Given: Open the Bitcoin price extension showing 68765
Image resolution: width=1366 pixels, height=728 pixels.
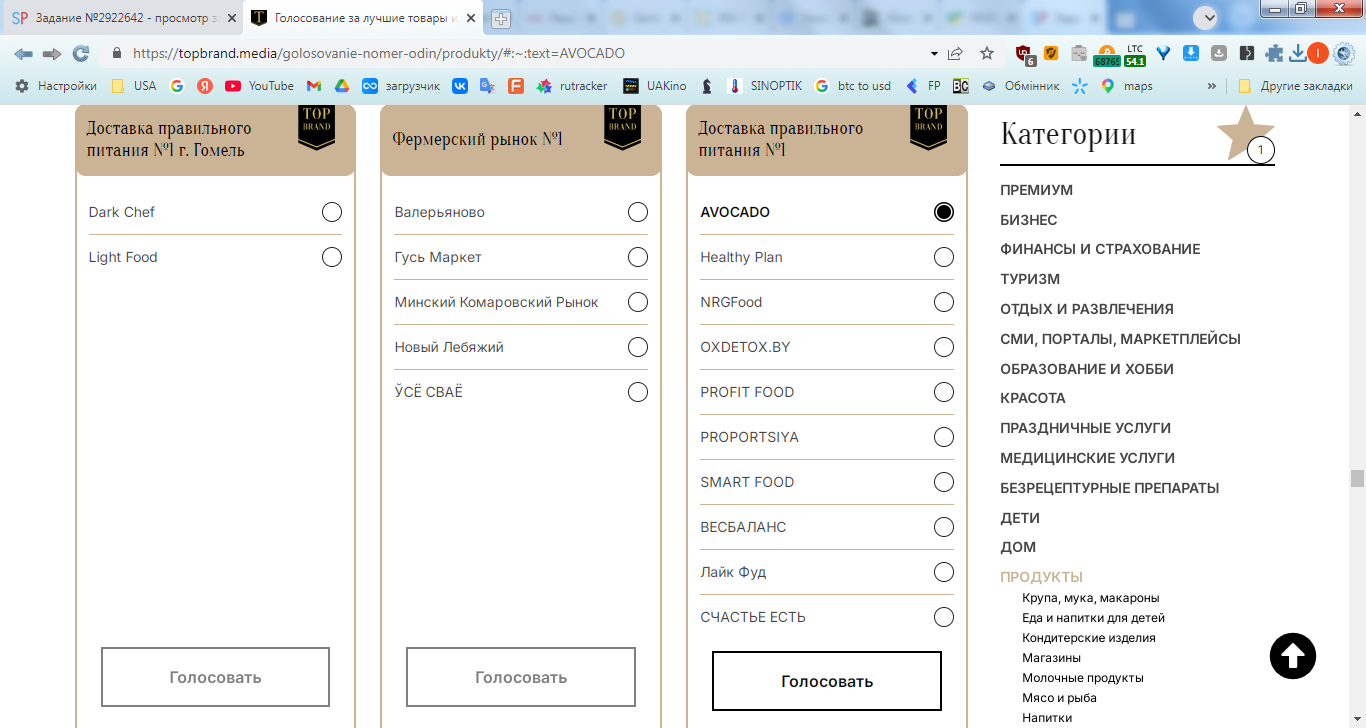Looking at the screenshot, I should pos(1107,55).
